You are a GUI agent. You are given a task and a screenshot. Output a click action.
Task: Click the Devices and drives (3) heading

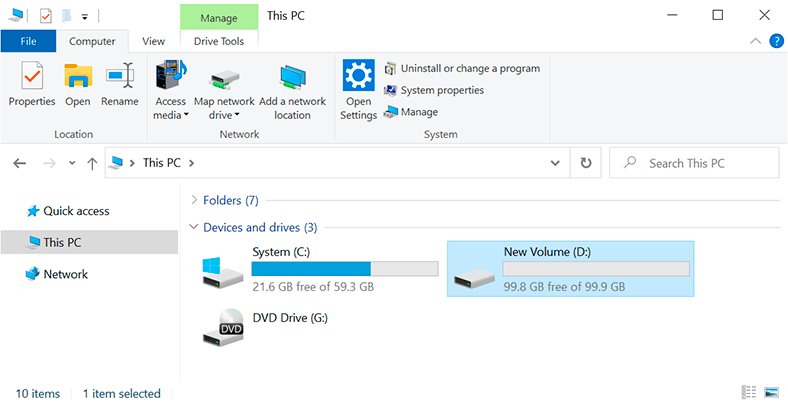[x=260, y=227]
